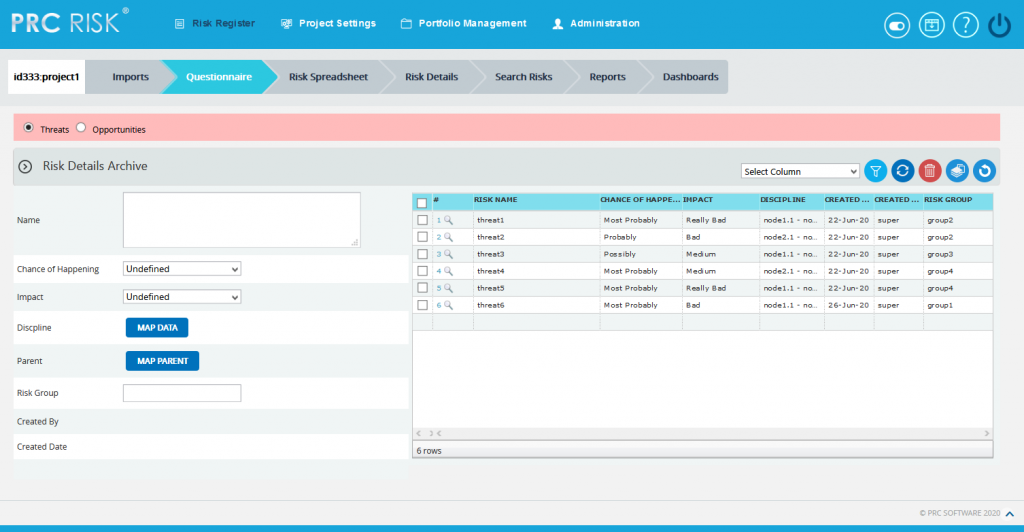Click the id333:project1 project label

tap(46, 77)
